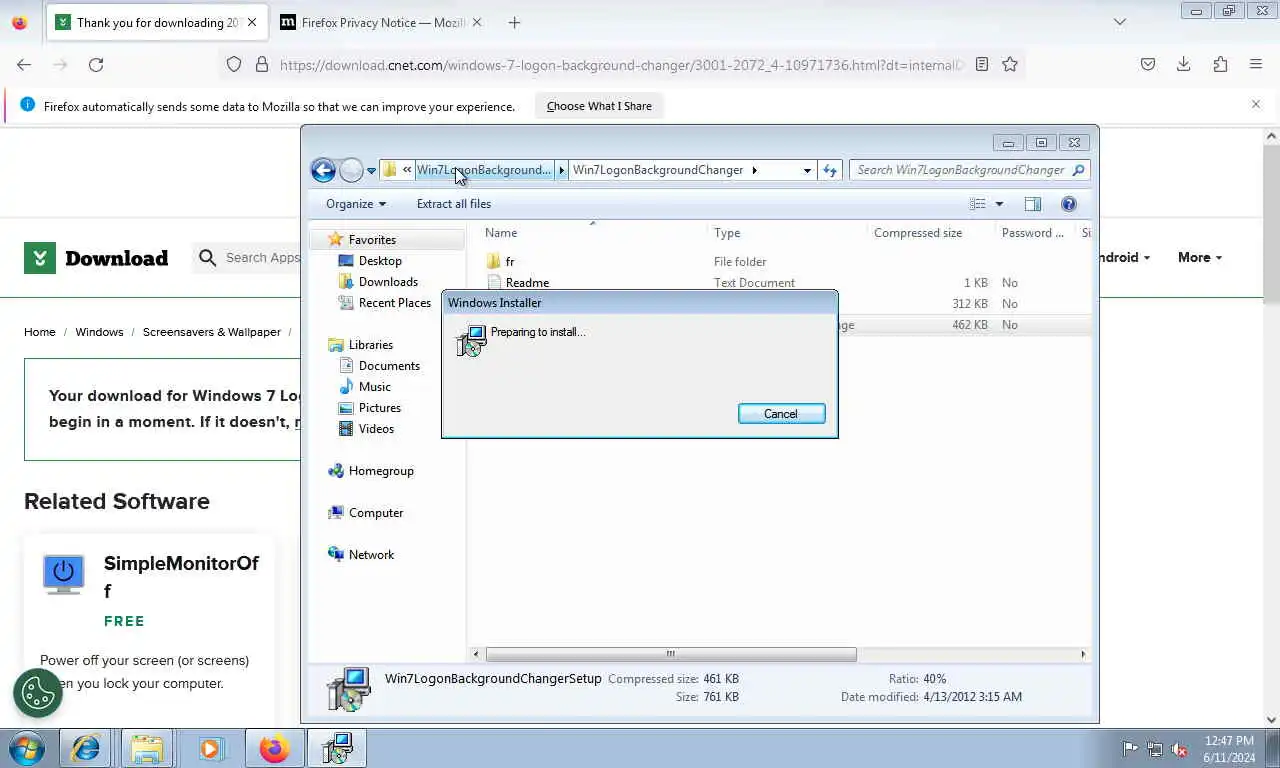The image size is (1280, 768).
Task: Select Favorites in navigation pane
Action: click(x=372, y=240)
